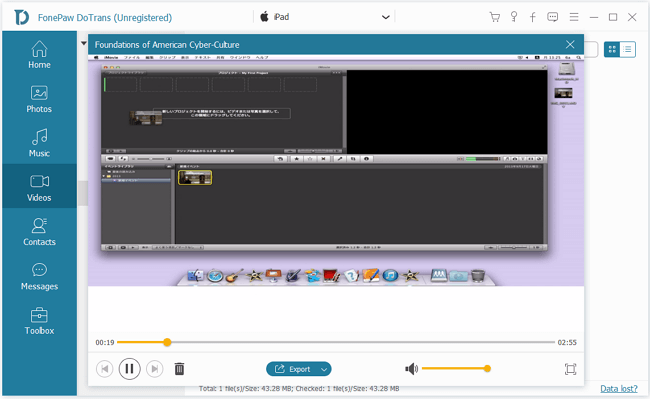Collapse the triangle arrow beside sidebar

pos(84,44)
